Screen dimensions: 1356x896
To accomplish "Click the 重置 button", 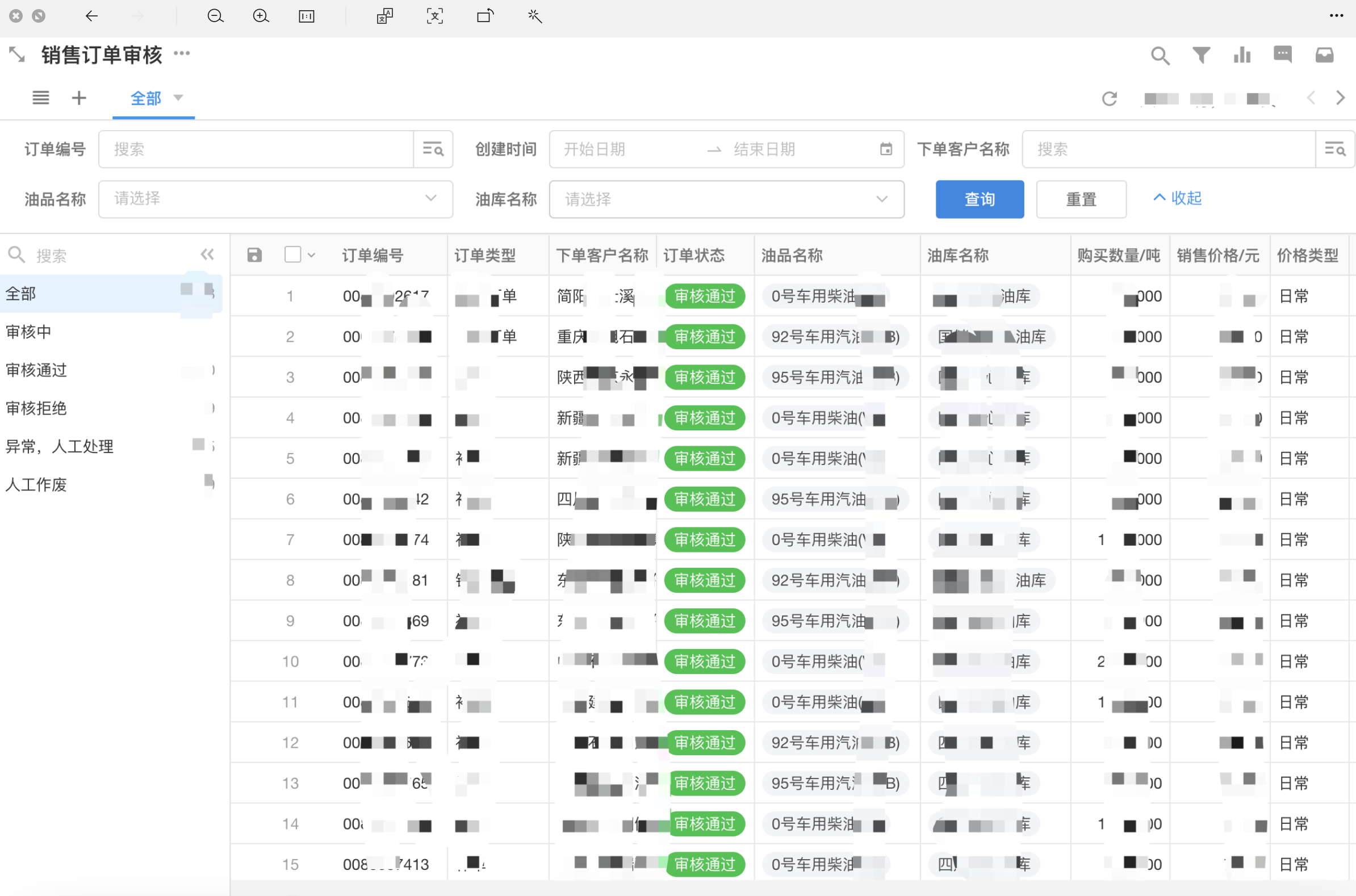I will [1081, 199].
